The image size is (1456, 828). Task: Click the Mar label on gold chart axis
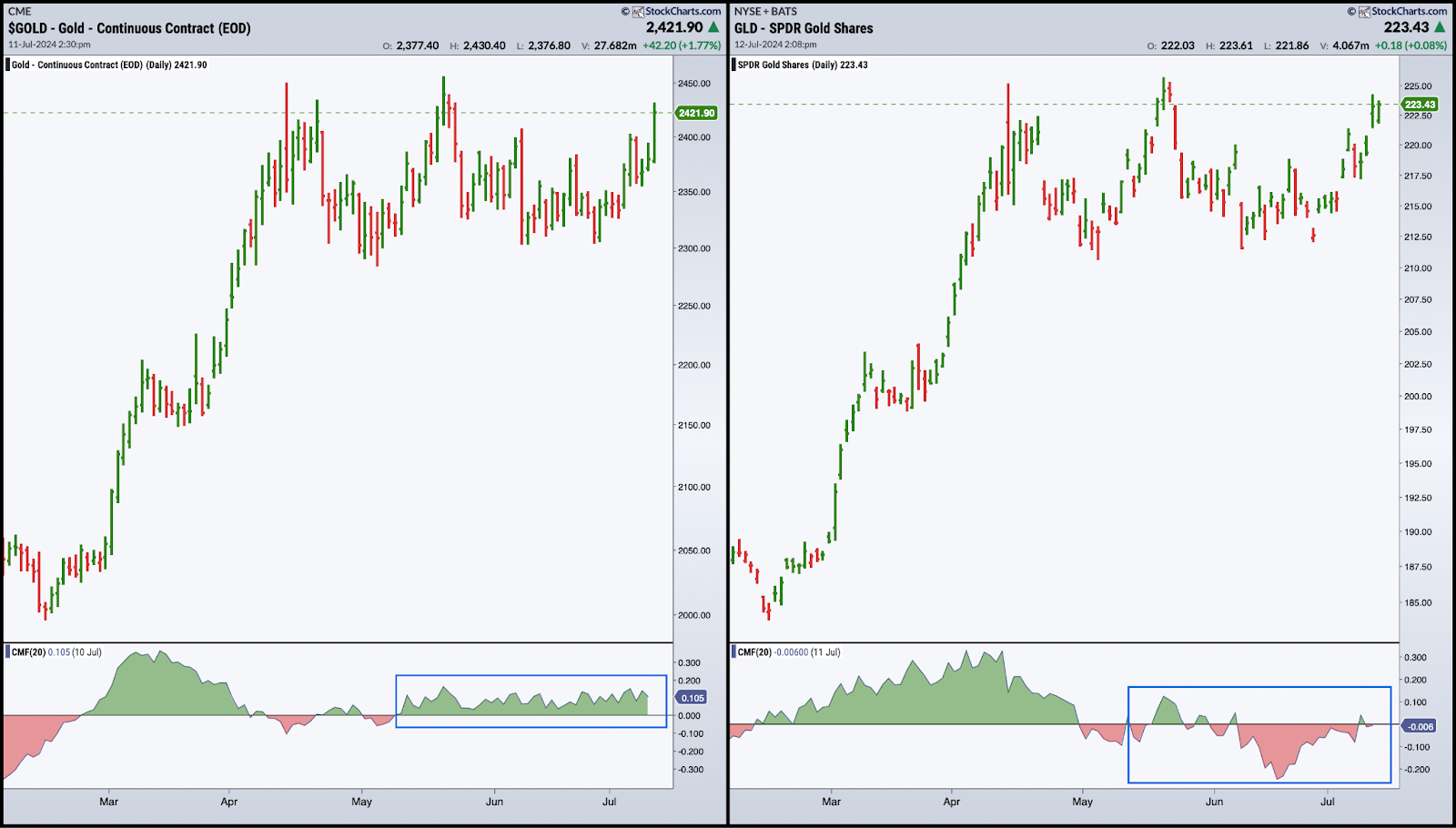108,802
